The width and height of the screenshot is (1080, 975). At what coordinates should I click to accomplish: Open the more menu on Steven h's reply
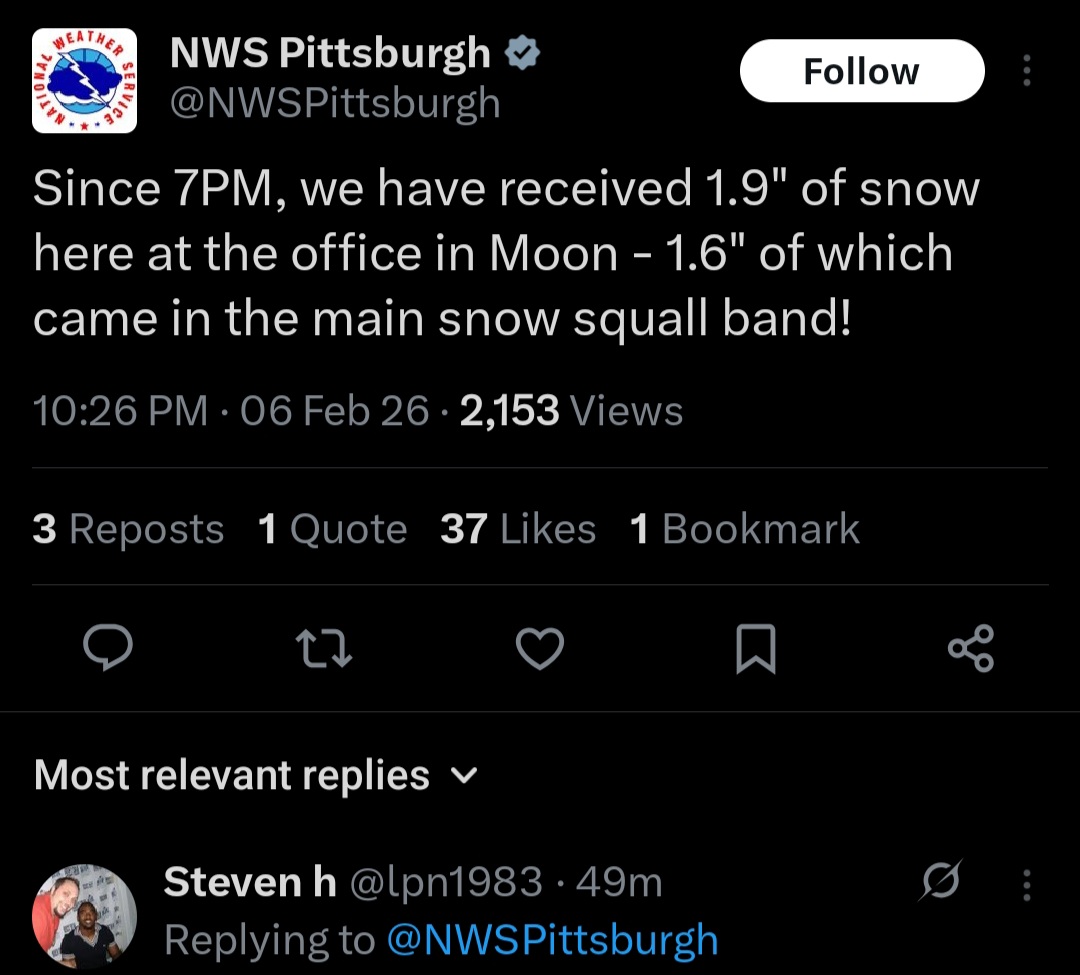pyautogui.click(x=1026, y=884)
